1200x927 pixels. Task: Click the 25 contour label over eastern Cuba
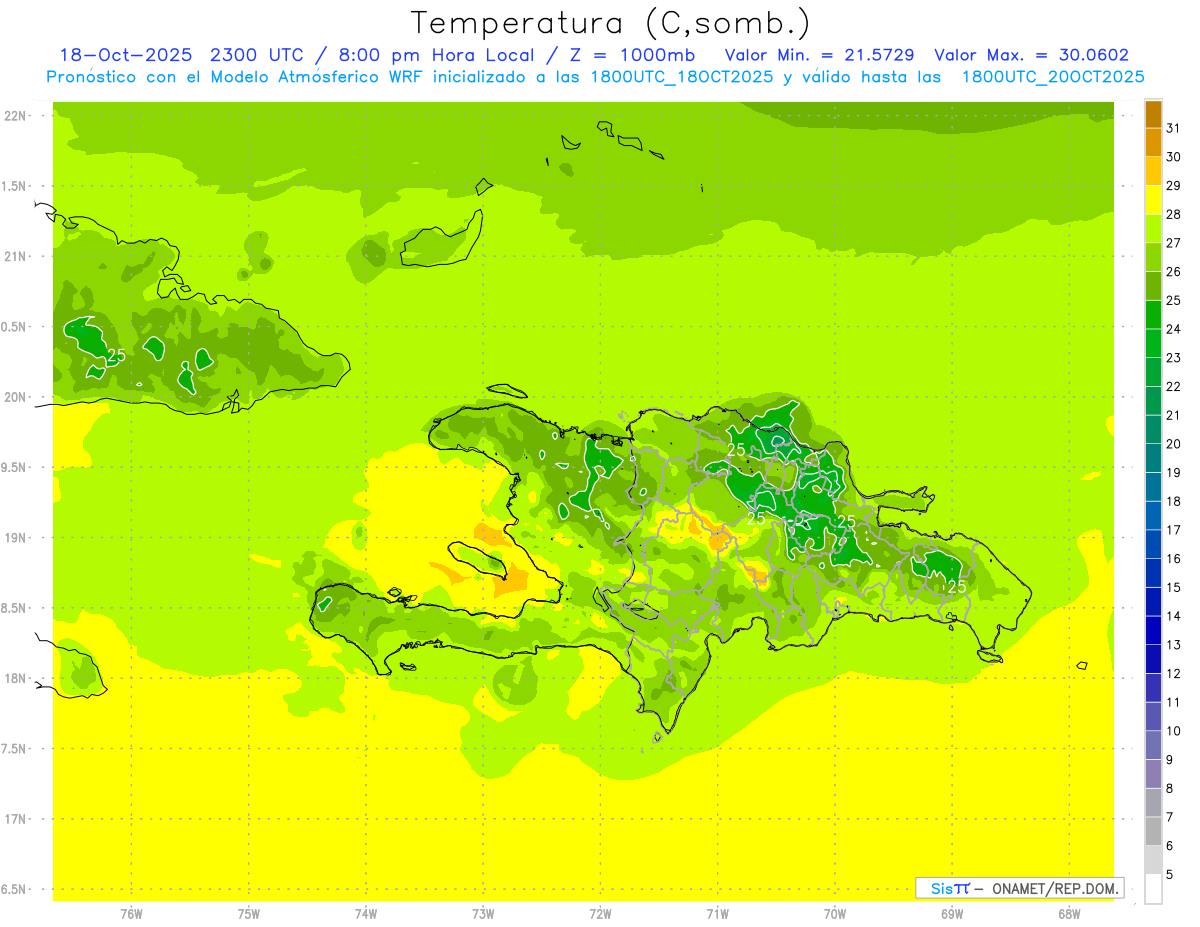click(x=117, y=355)
